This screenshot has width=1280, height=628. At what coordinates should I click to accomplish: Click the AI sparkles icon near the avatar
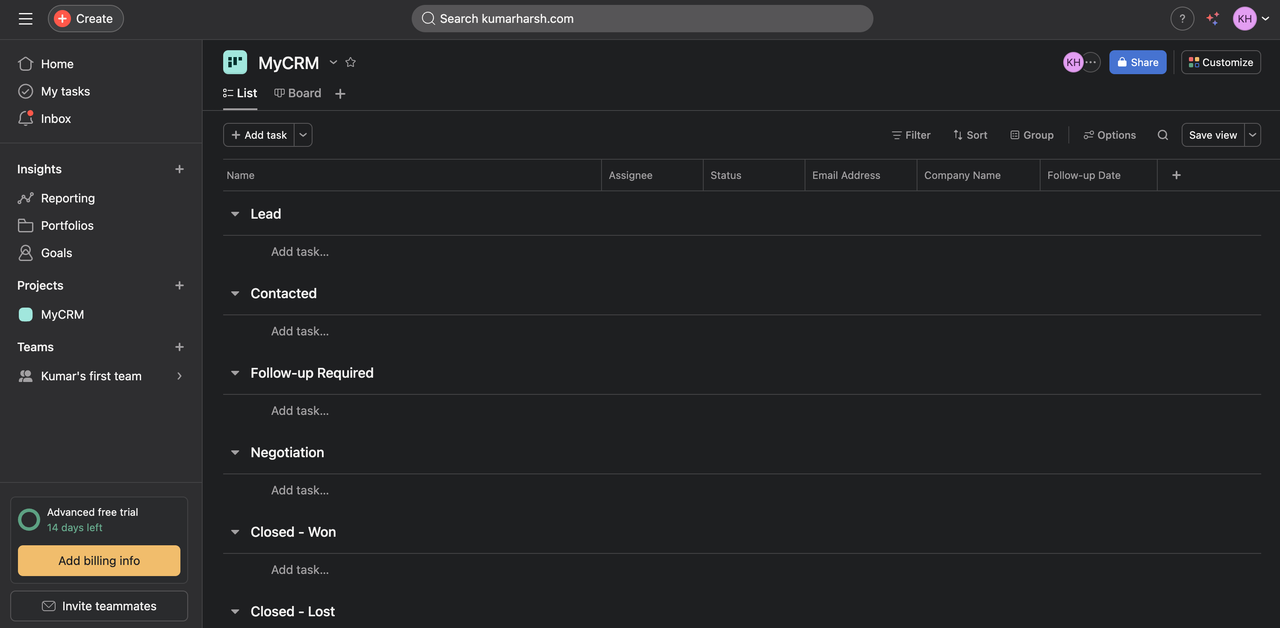coord(1211,17)
